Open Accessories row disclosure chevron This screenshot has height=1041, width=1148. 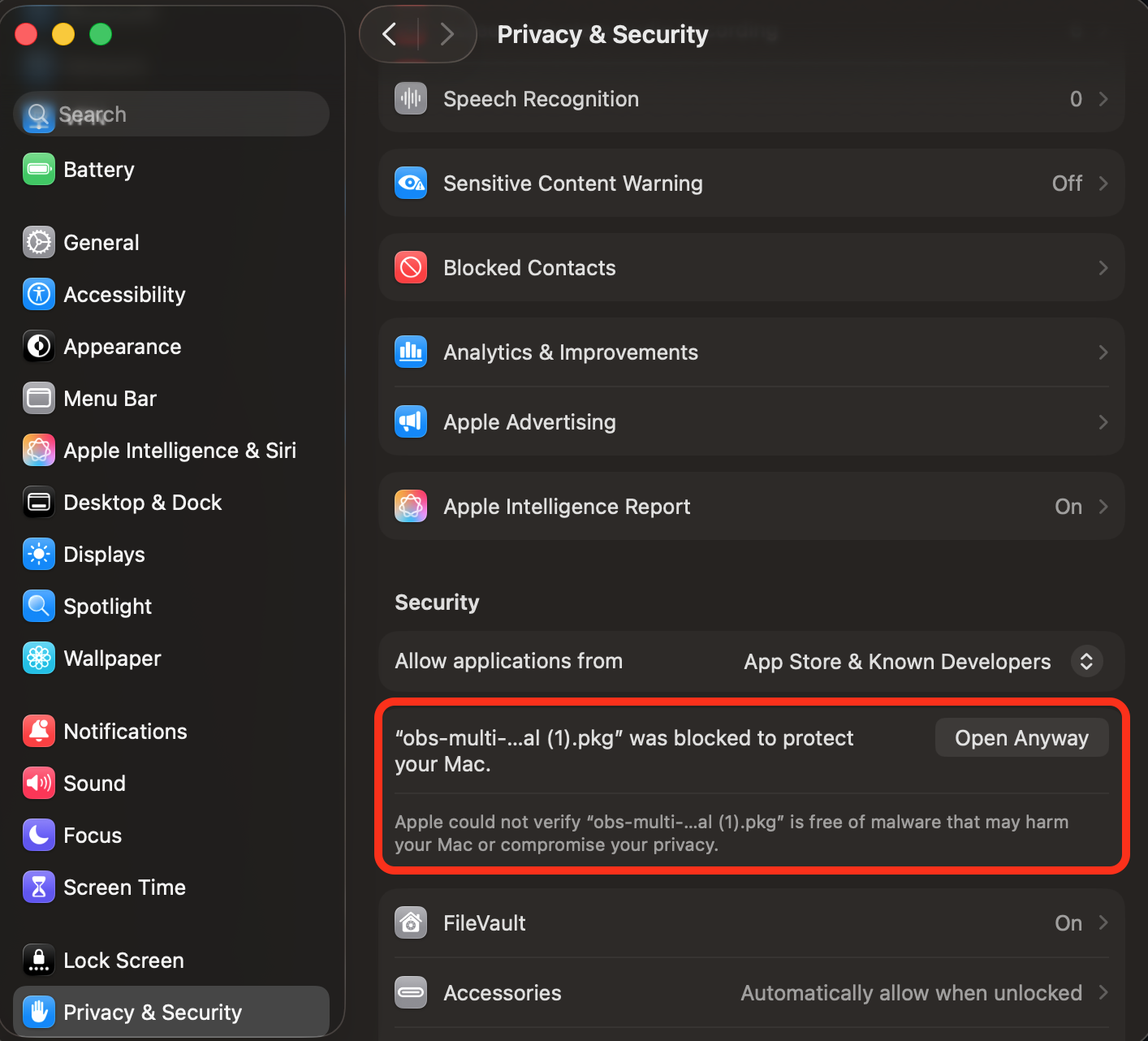click(x=1103, y=993)
